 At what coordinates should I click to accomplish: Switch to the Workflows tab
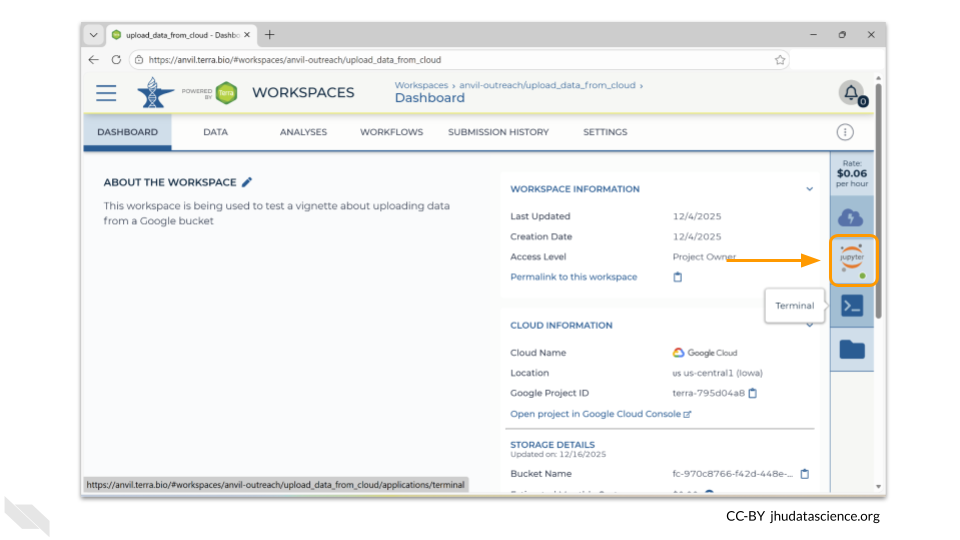(391, 132)
